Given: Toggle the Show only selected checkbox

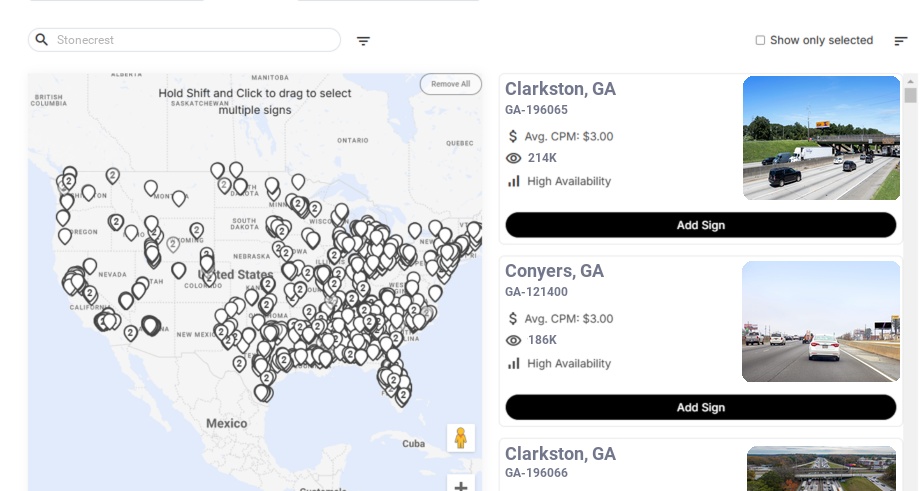Looking at the screenshot, I should coord(760,41).
